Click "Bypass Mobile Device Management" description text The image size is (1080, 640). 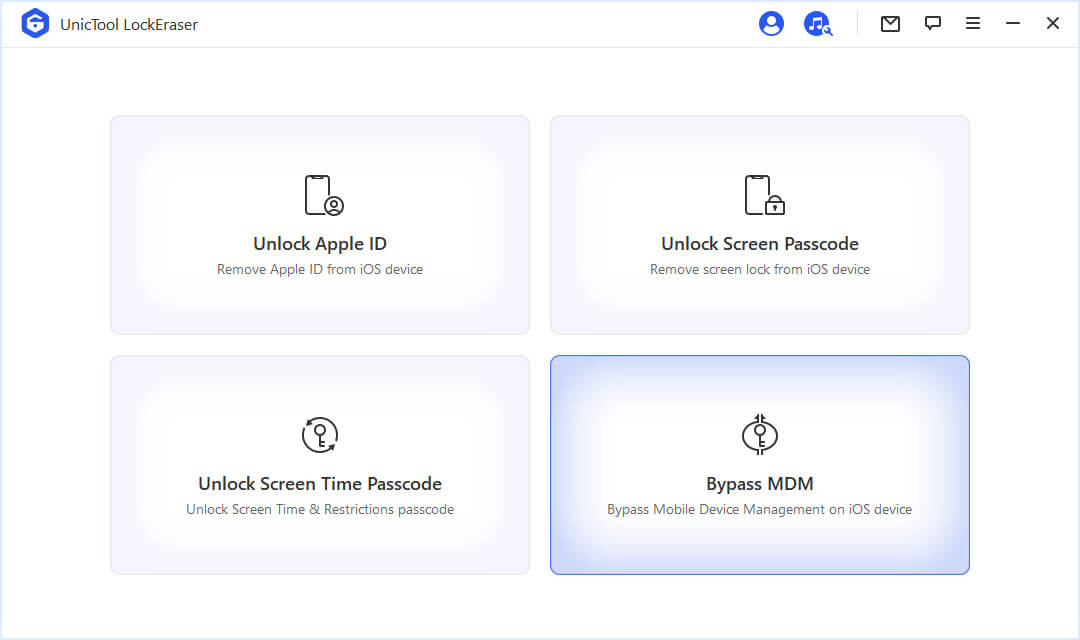[760, 510]
